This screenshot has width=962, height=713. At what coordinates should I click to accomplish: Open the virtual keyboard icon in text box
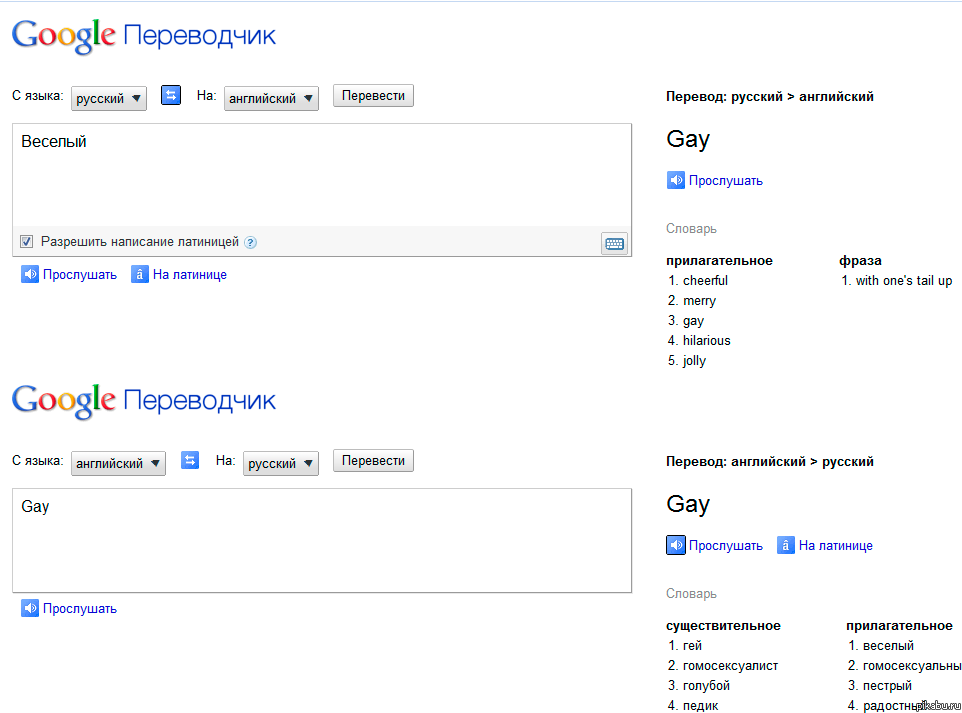614,242
